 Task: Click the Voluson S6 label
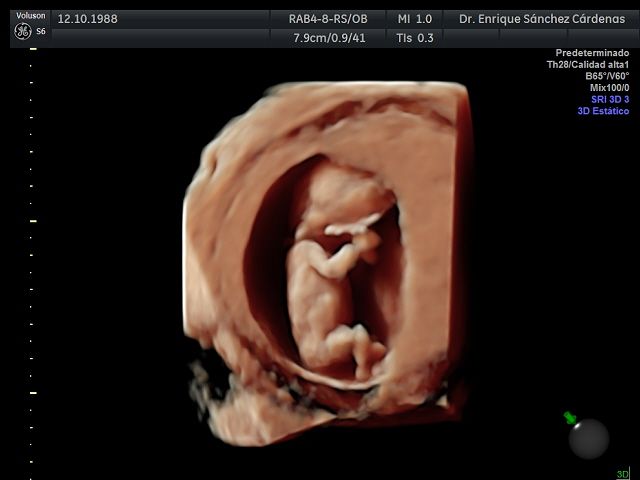tap(31, 23)
